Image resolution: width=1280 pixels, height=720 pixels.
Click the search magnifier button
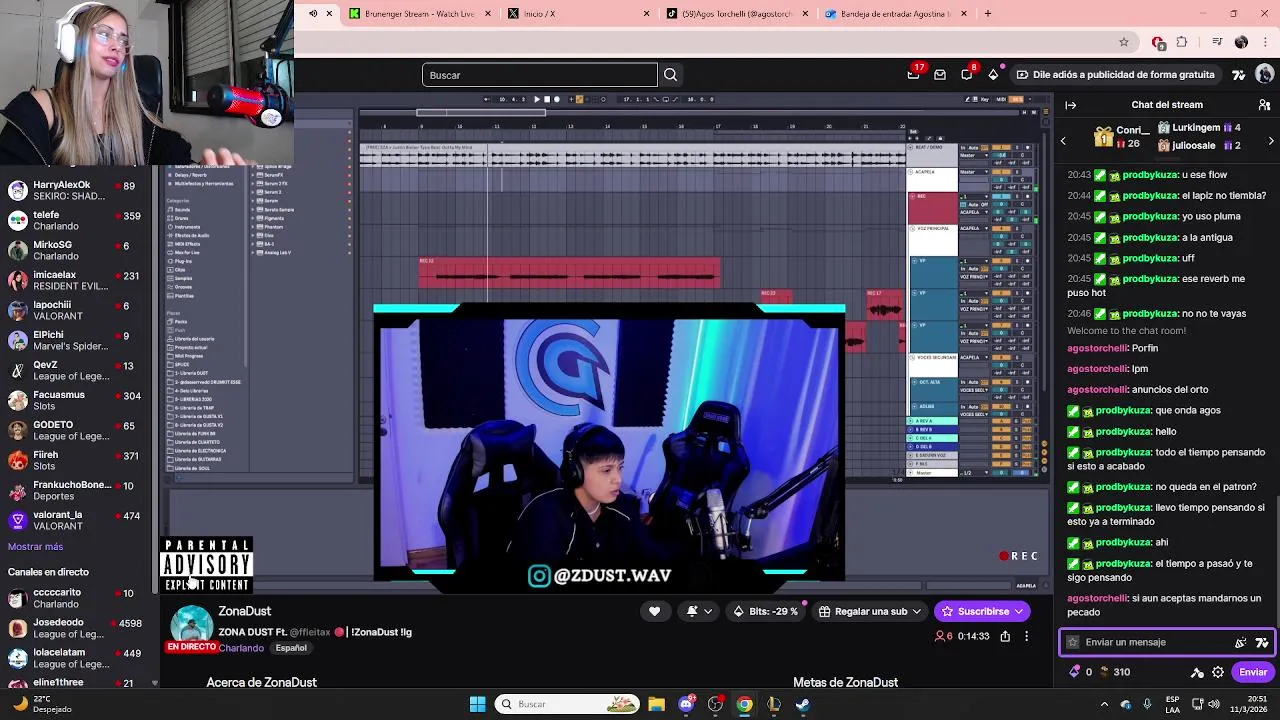[670, 75]
